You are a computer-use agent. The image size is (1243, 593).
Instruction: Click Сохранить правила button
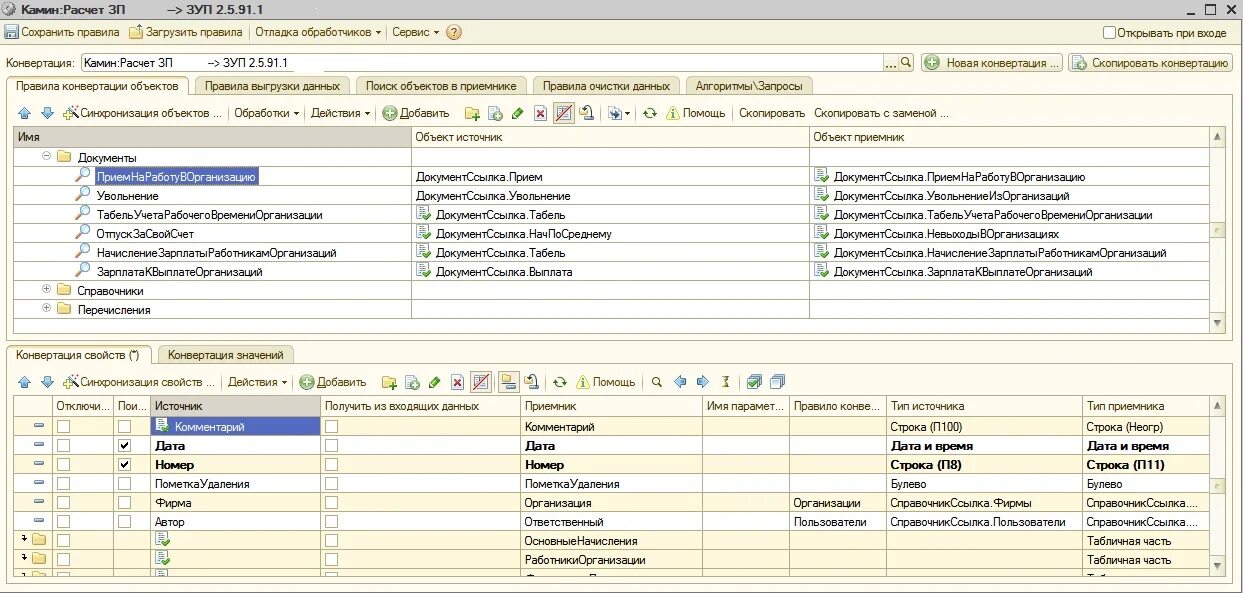click(61, 32)
